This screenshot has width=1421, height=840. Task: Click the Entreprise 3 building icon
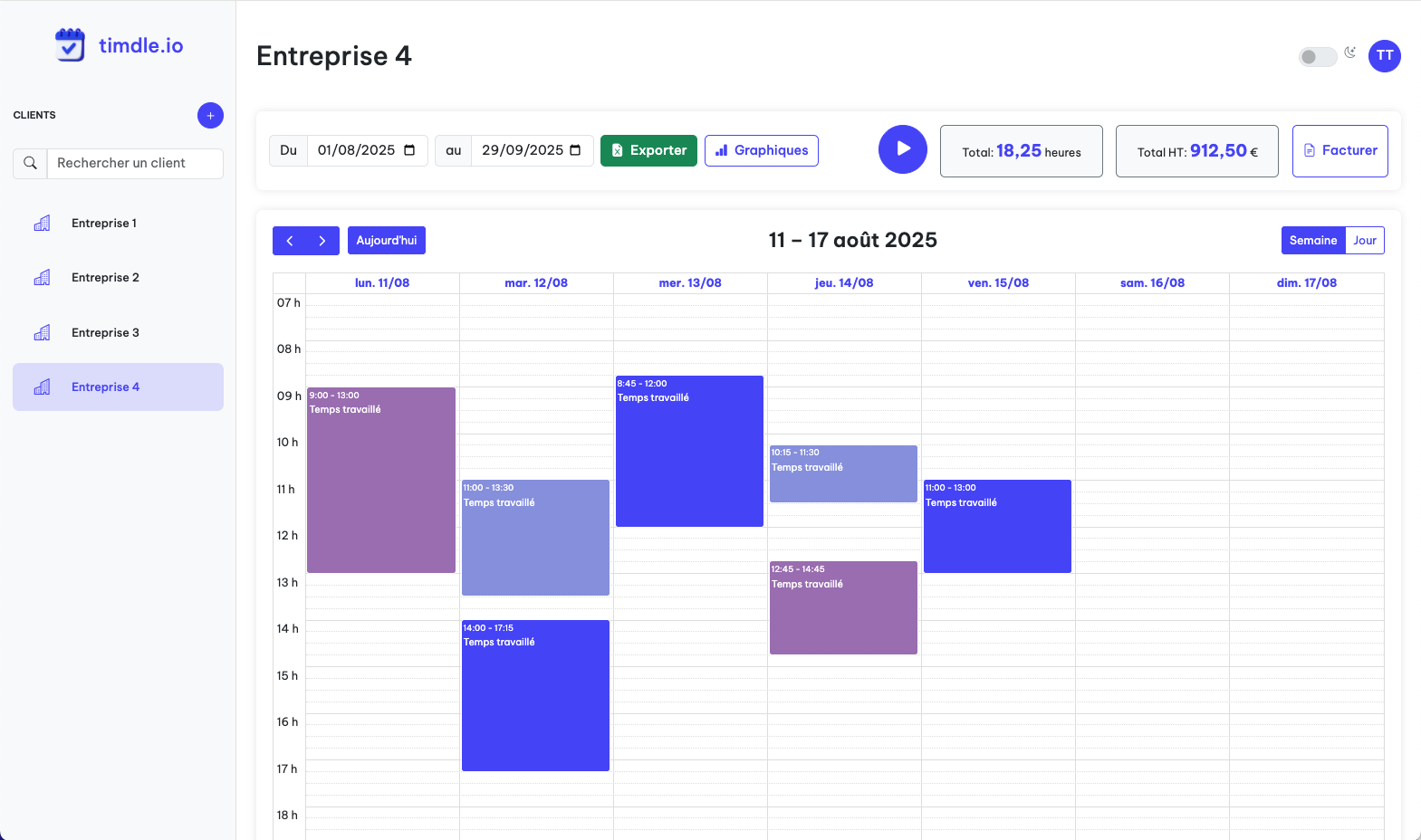(42, 333)
